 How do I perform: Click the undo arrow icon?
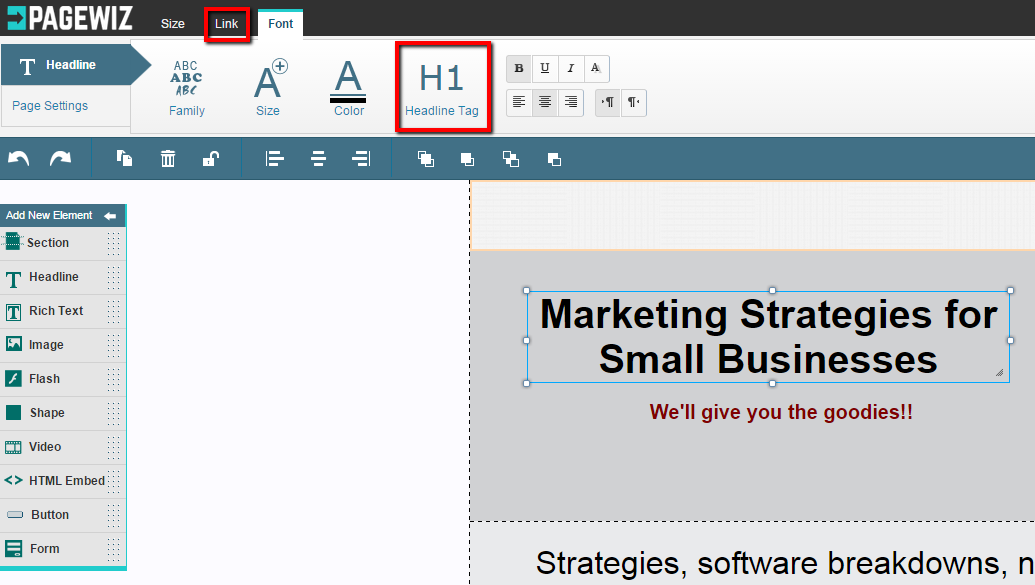[x=18, y=158]
